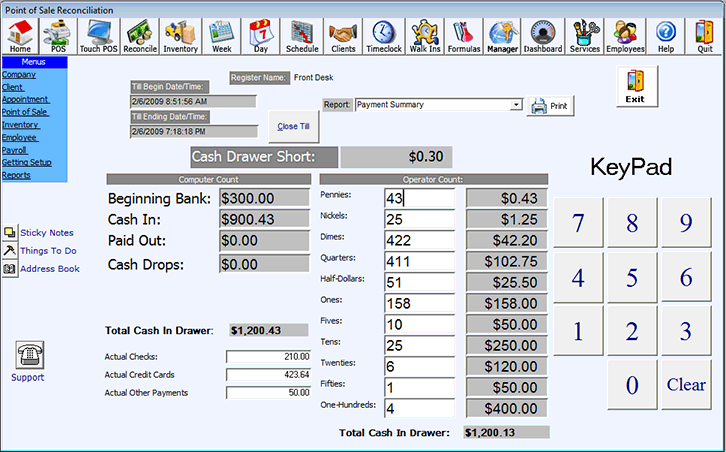The width and height of the screenshot is (726, 452).
Task: Open Things To Do hammer icon
Action: point(10,251)
